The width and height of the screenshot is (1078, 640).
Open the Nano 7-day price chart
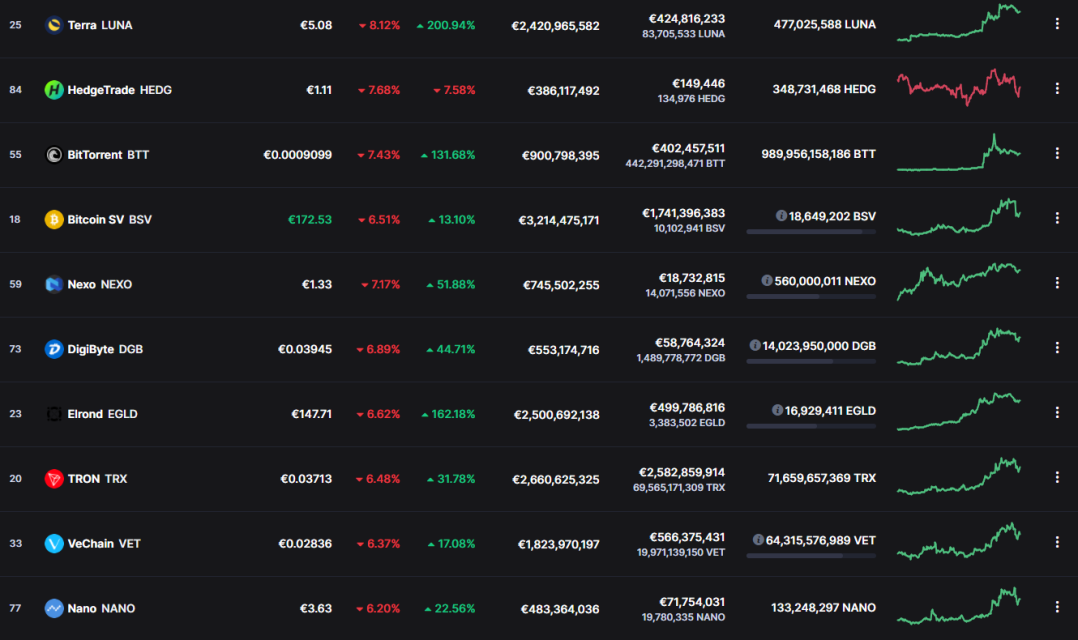[x=959, y=606]
